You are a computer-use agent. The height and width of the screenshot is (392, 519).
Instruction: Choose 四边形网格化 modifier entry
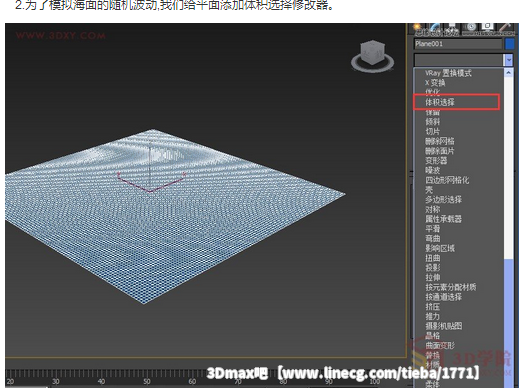tap(447, 180)
